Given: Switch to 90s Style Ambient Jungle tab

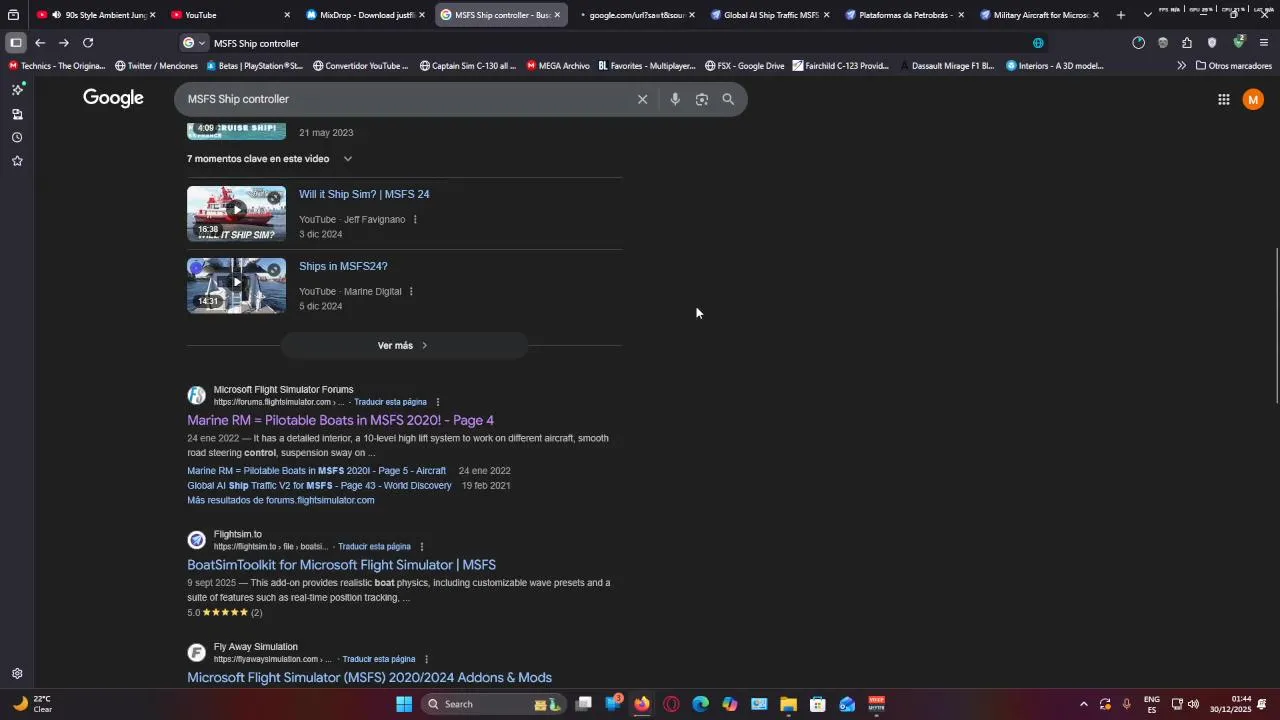Looking at the screenshot, I should pyautogui.click(x=96, y=15).
